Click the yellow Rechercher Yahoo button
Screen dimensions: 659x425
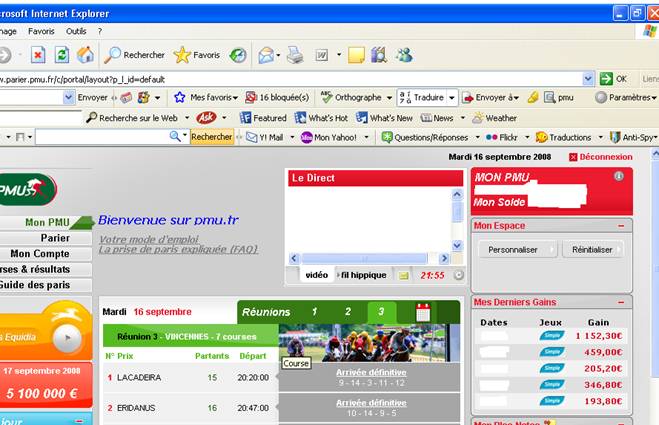(x=211, y=137)
